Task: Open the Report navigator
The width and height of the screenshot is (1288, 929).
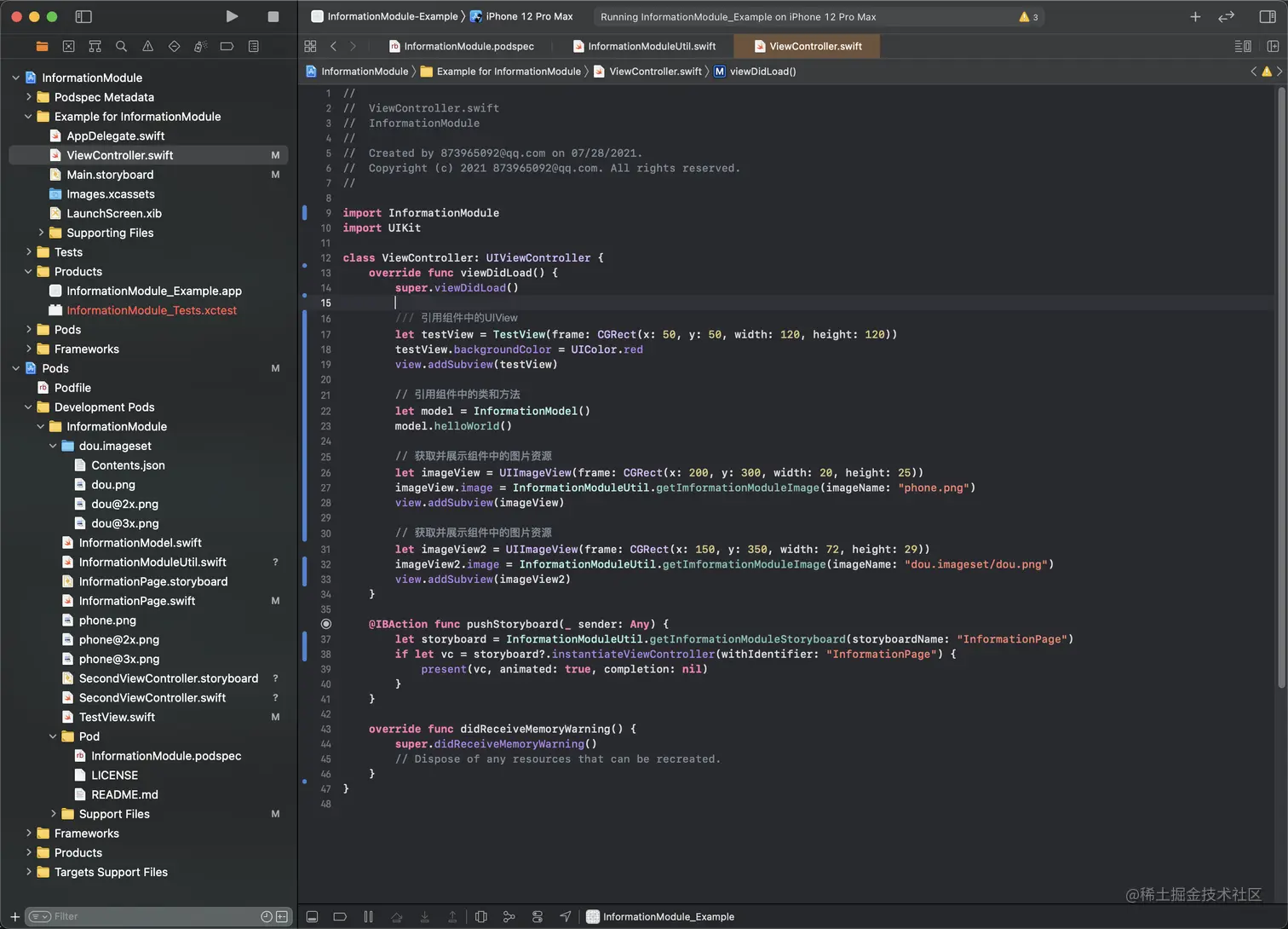Action: [x=253, y=46]
